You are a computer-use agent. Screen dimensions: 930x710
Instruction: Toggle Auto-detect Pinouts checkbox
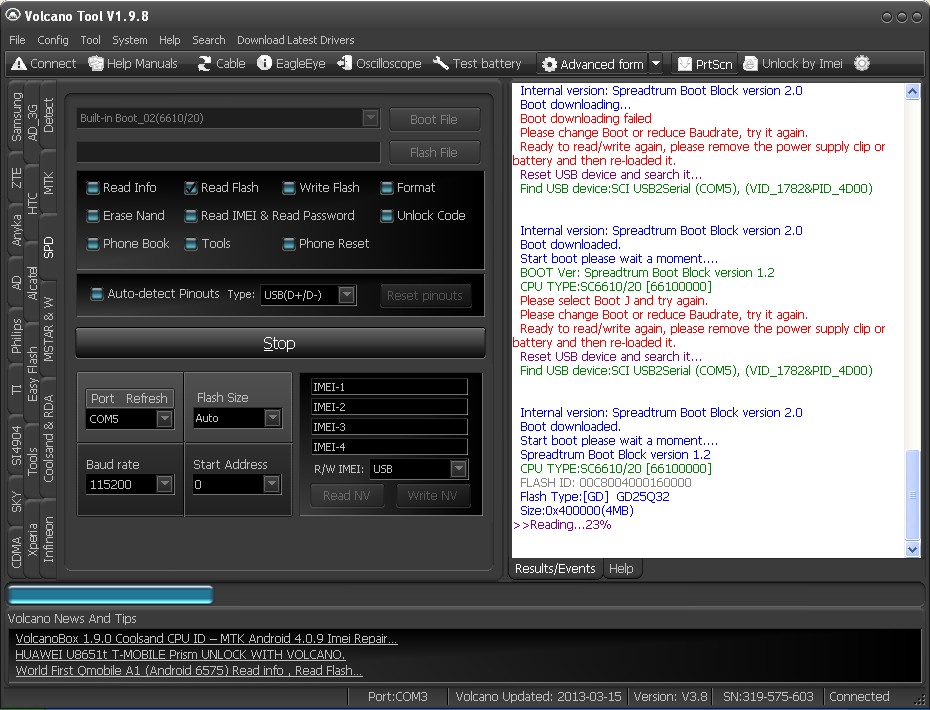click(x=97, y=294)
